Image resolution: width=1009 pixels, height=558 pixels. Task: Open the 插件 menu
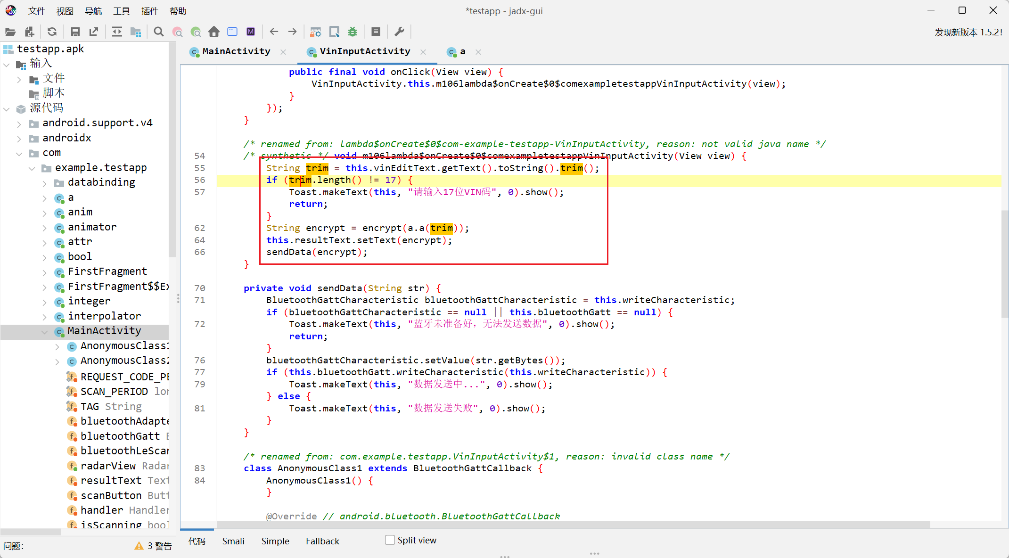click(149, 11)
